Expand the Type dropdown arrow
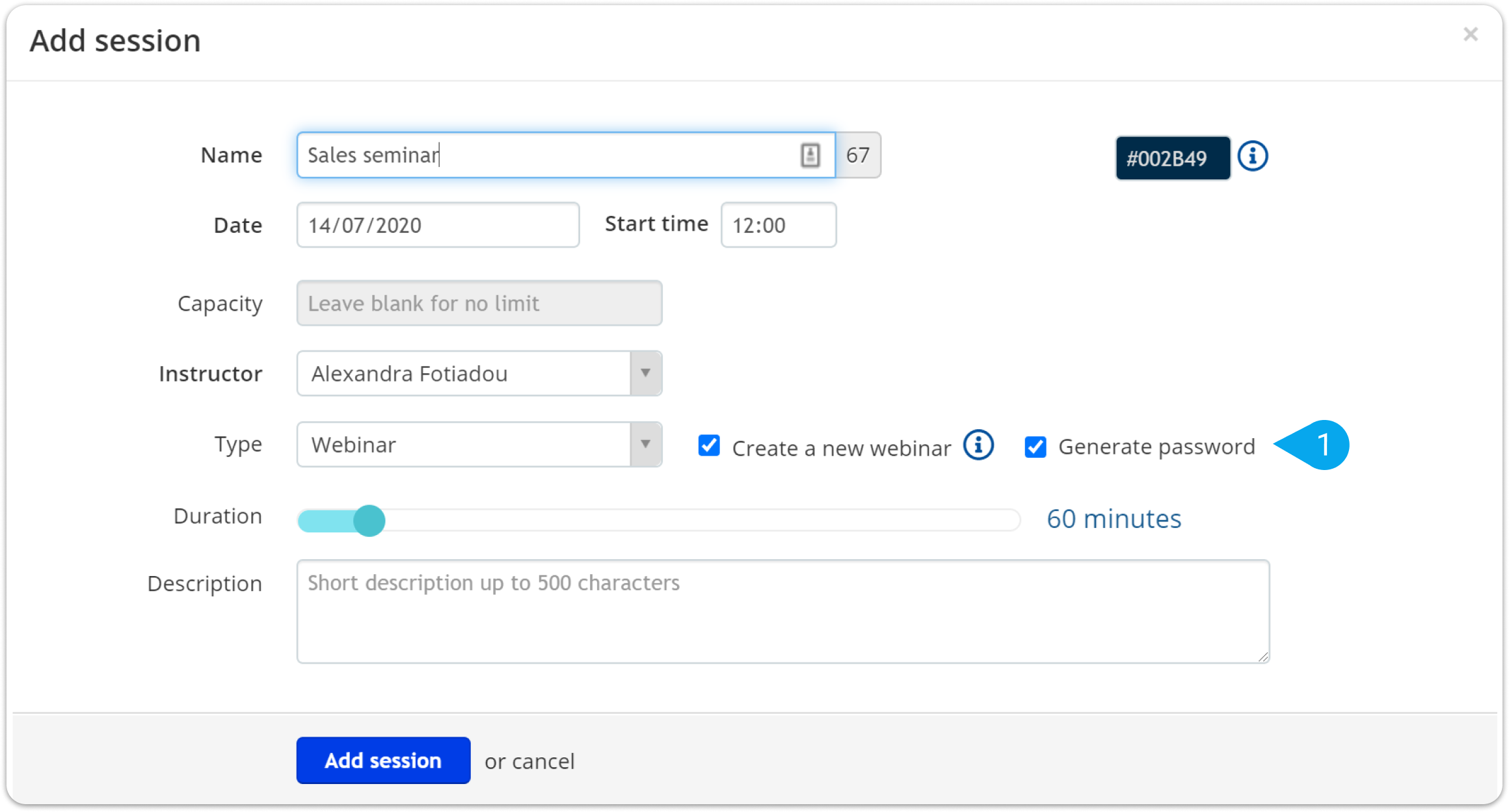The height and width of the screenshot is (812, 1509). pyautogui.click(x=646, y=444)
